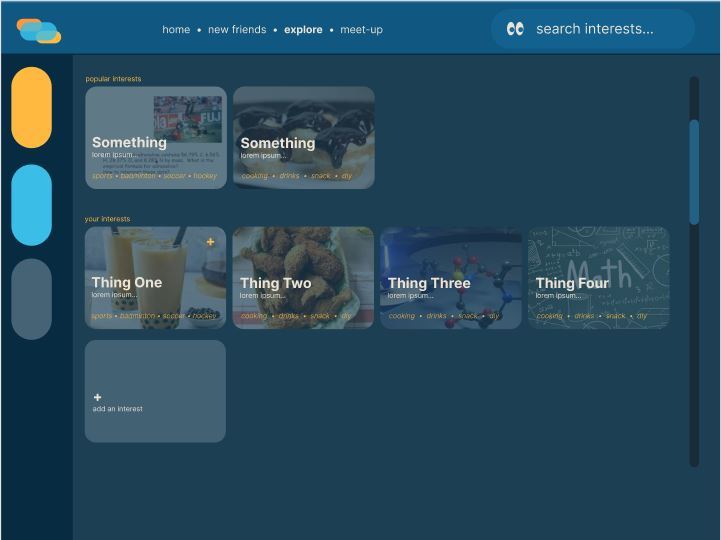The image size is (721, 540).
Task: Select the blue pill in the sidebar
Action: [31, 205]
